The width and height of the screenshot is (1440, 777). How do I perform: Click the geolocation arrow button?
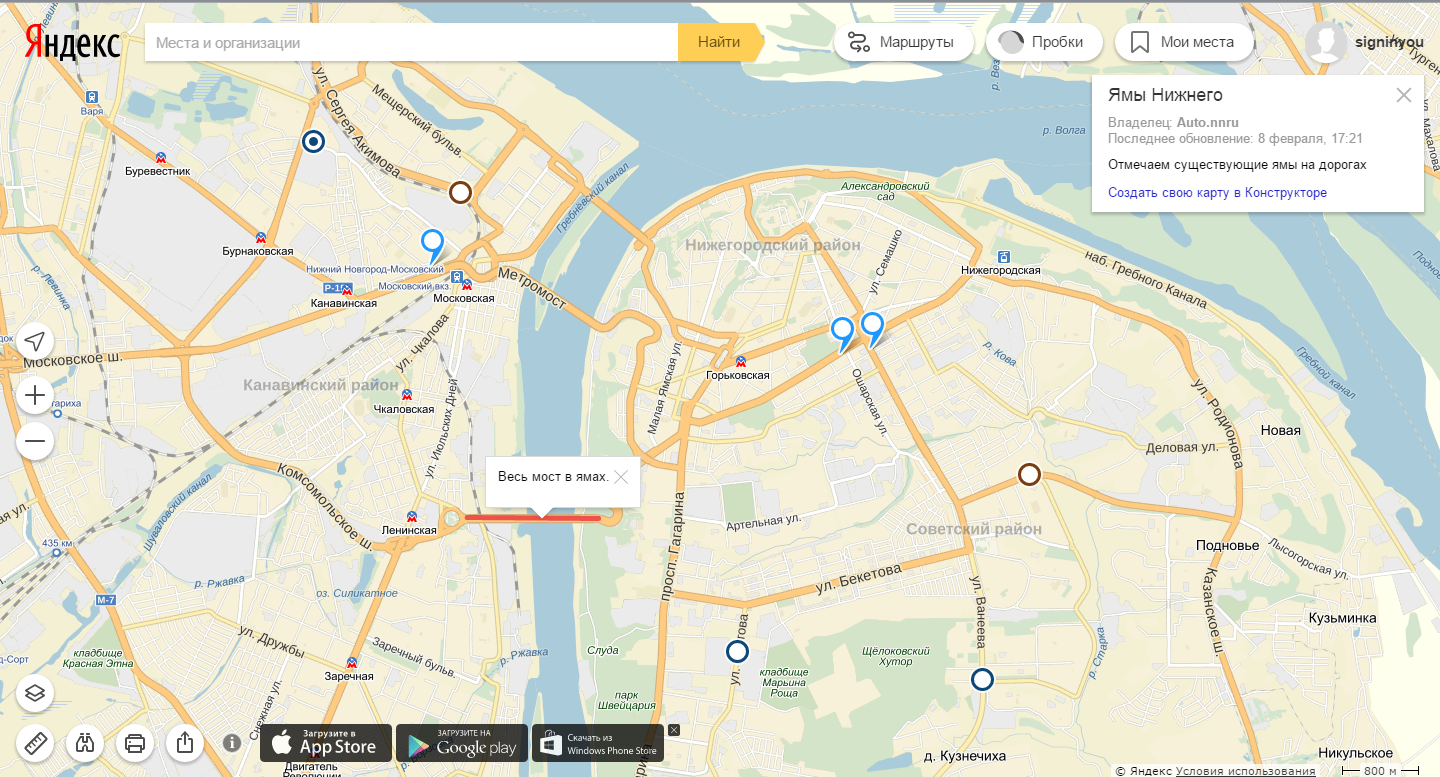point(35,340)
